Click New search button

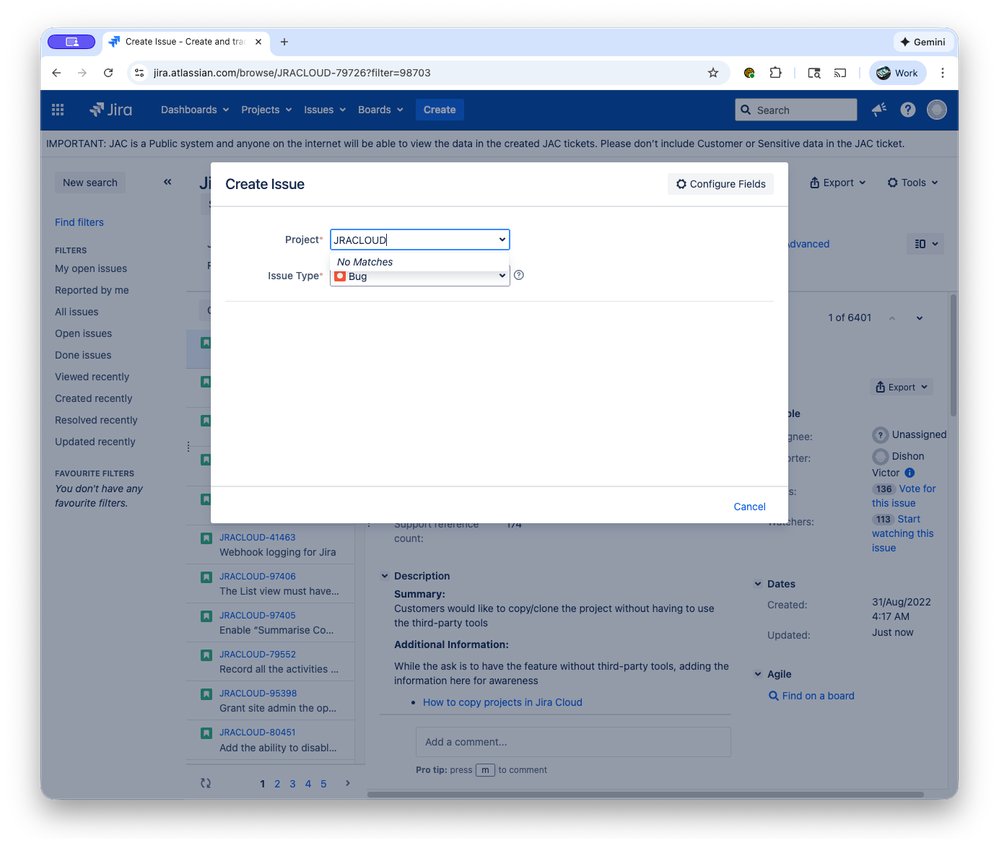[90, 183]
